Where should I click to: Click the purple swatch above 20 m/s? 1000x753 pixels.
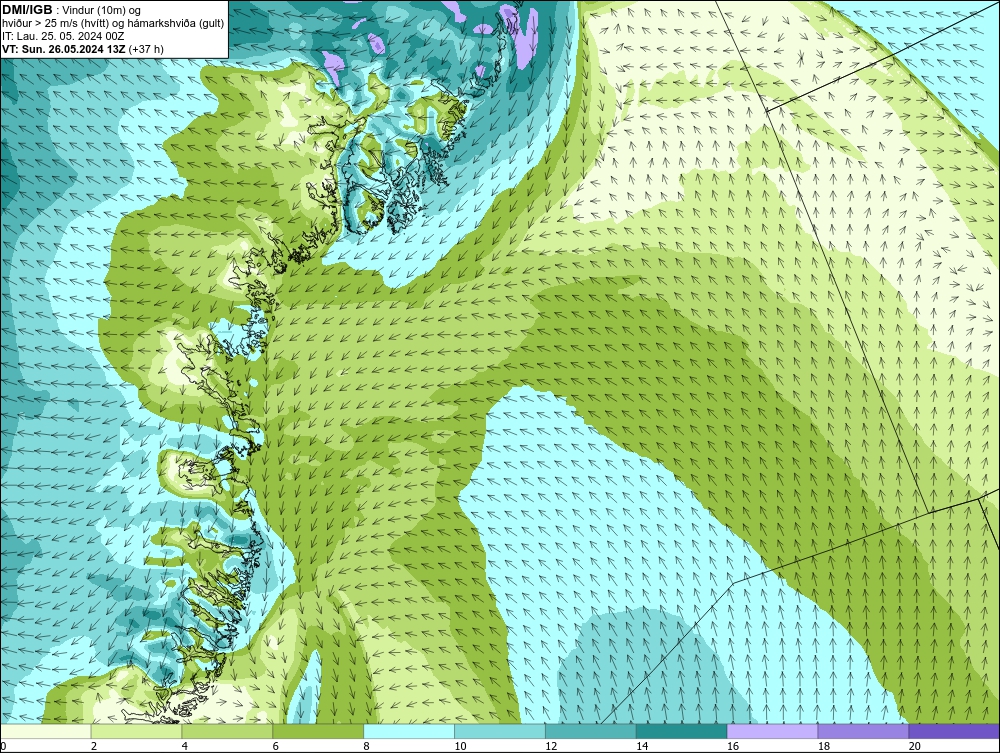pyautogui.click(x=954, y=731)
